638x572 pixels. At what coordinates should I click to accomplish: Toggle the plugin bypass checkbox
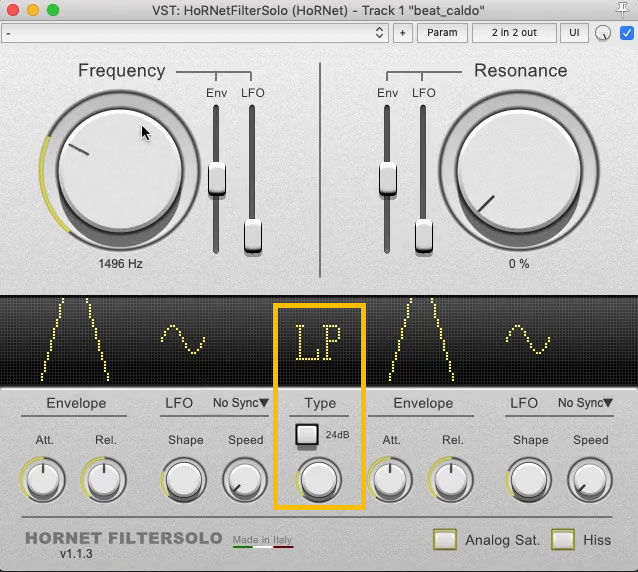(x=626, y=33)
